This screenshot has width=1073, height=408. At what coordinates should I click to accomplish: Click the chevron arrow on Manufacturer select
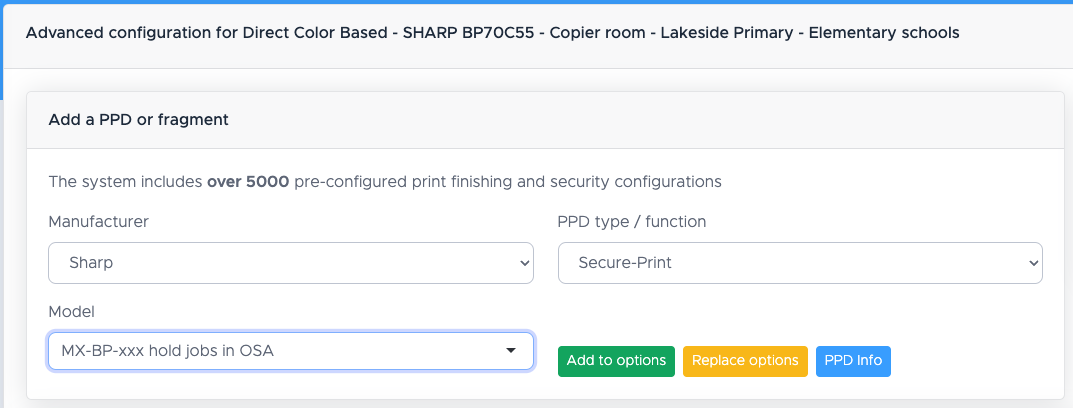coord(524,263)
